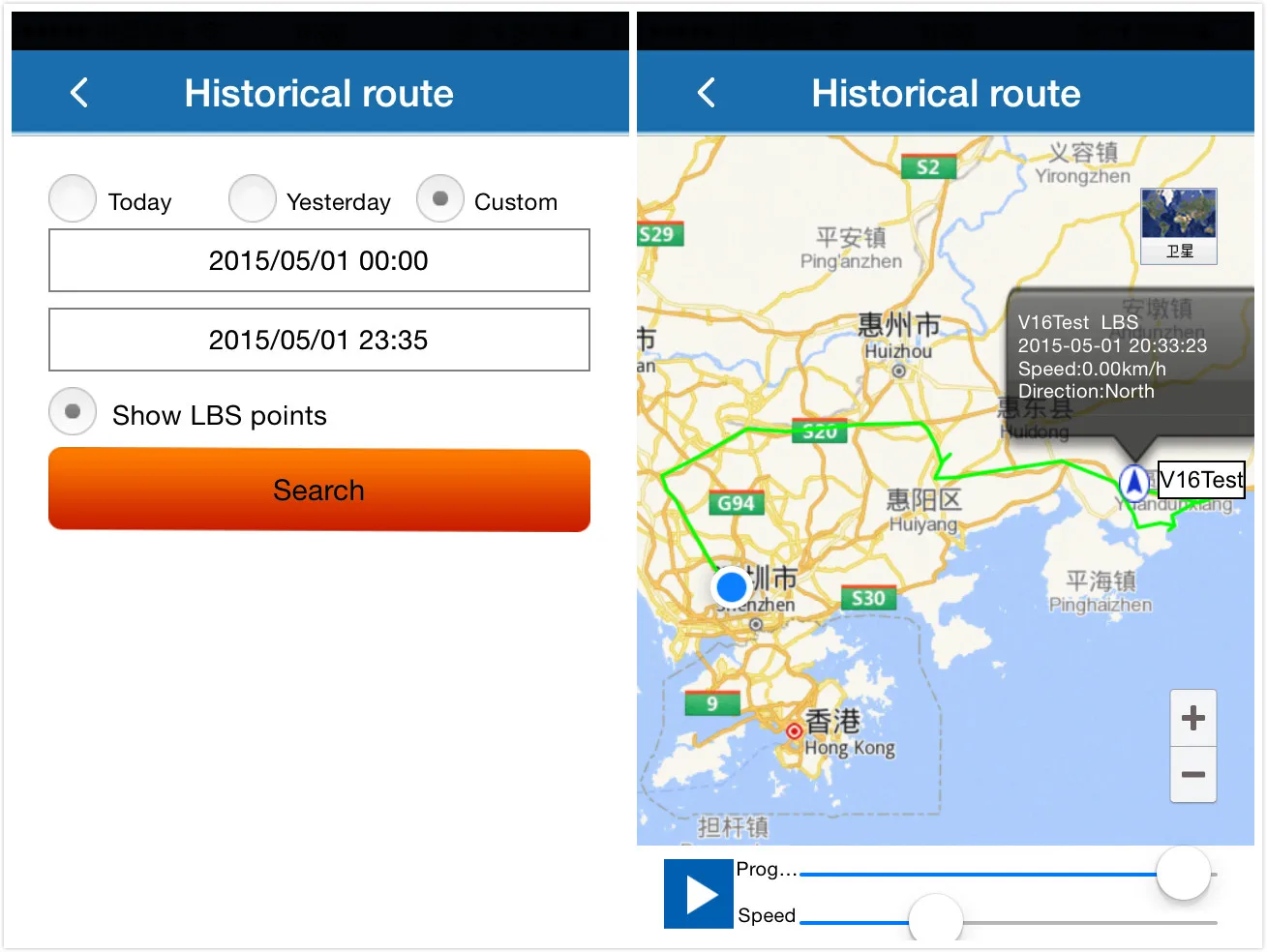This screenshot has width=1267, height=952.
Task: Click the S29 highway badge
Action: coord(659,234)
